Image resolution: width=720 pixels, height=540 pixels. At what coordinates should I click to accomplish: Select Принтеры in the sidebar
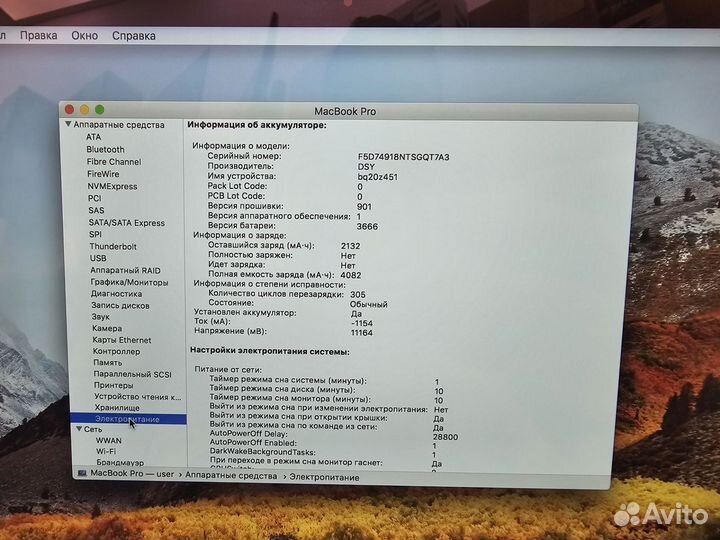[x=113, y=385]
